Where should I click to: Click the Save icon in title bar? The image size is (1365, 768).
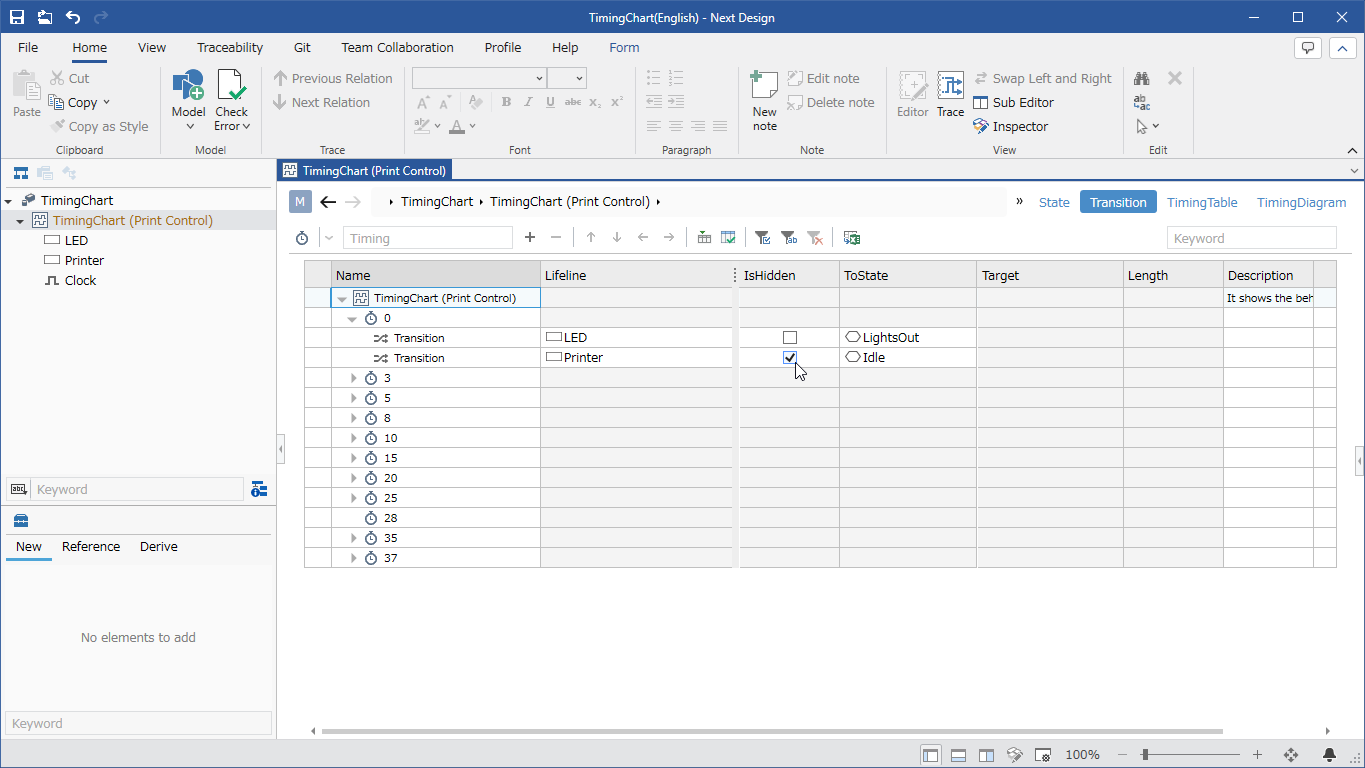17,17
